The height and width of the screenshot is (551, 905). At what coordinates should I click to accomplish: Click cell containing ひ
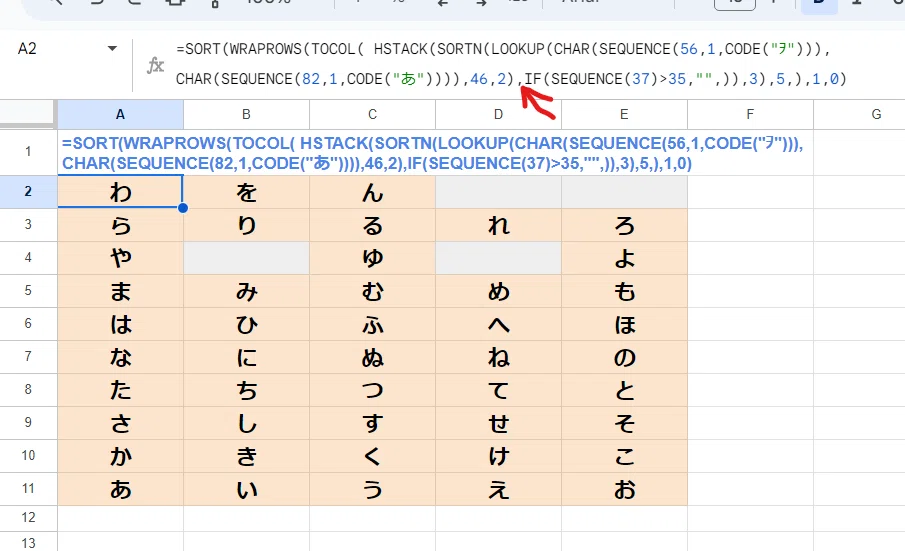pyautogui.click(x=246, y=323)
